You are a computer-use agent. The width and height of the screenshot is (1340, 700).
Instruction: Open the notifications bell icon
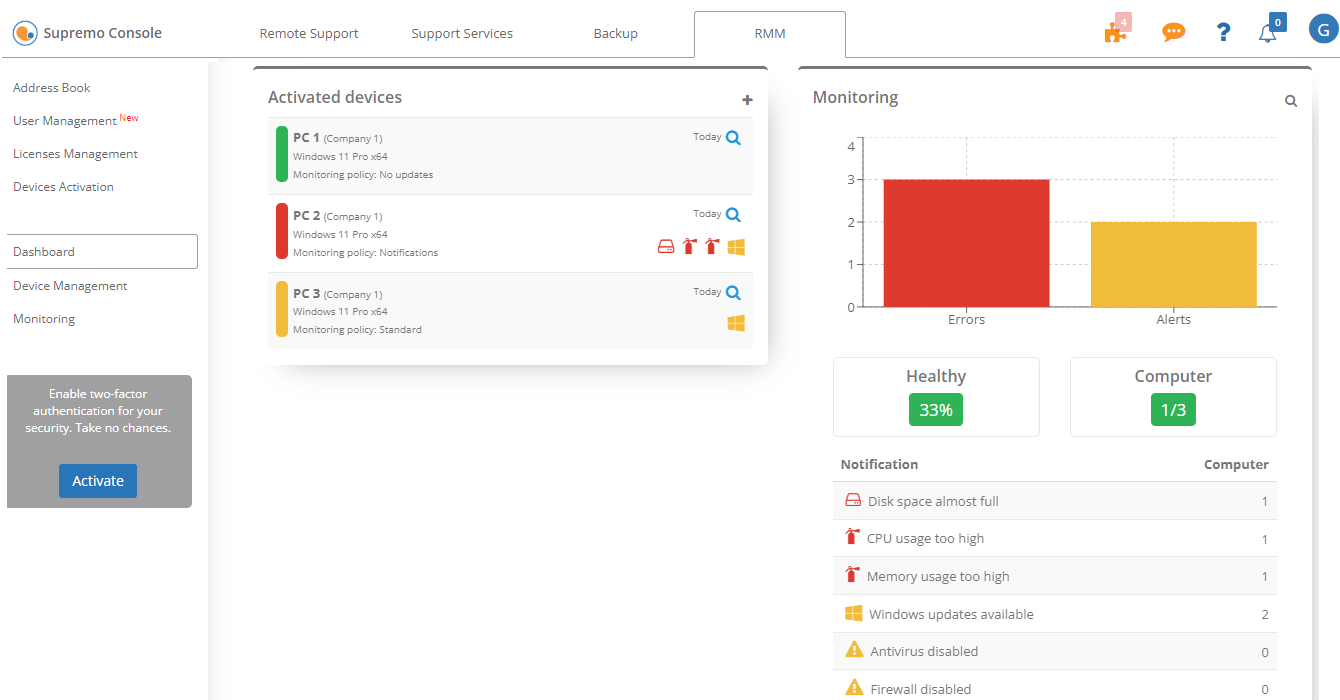1267,33
